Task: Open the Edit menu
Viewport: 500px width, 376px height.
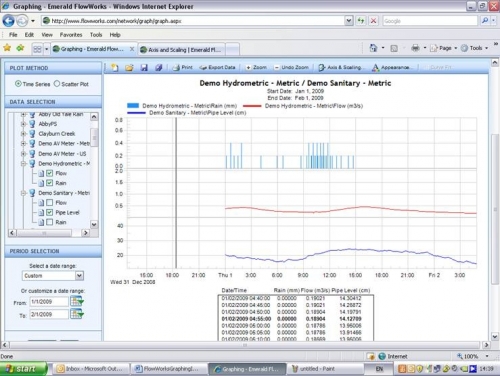Action: click(29, 35)
